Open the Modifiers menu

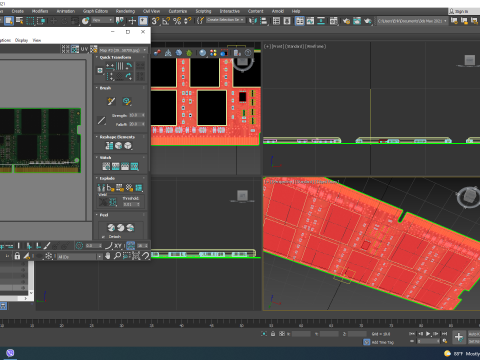pyautogui.click(x=40, y=11)
